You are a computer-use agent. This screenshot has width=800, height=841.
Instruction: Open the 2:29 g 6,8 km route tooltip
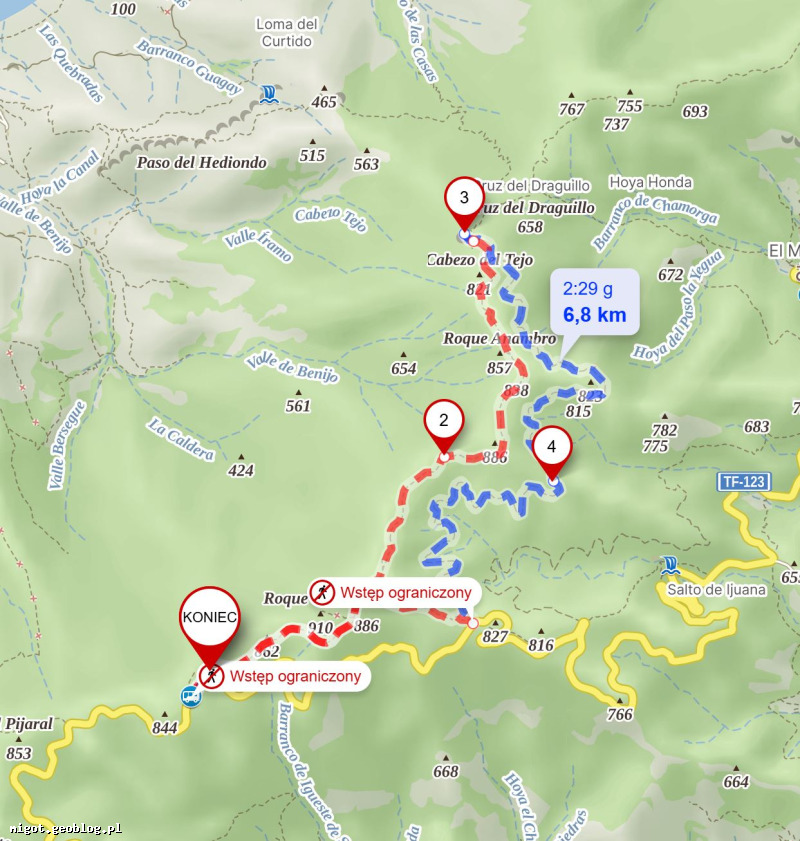(x=595, y=303)
